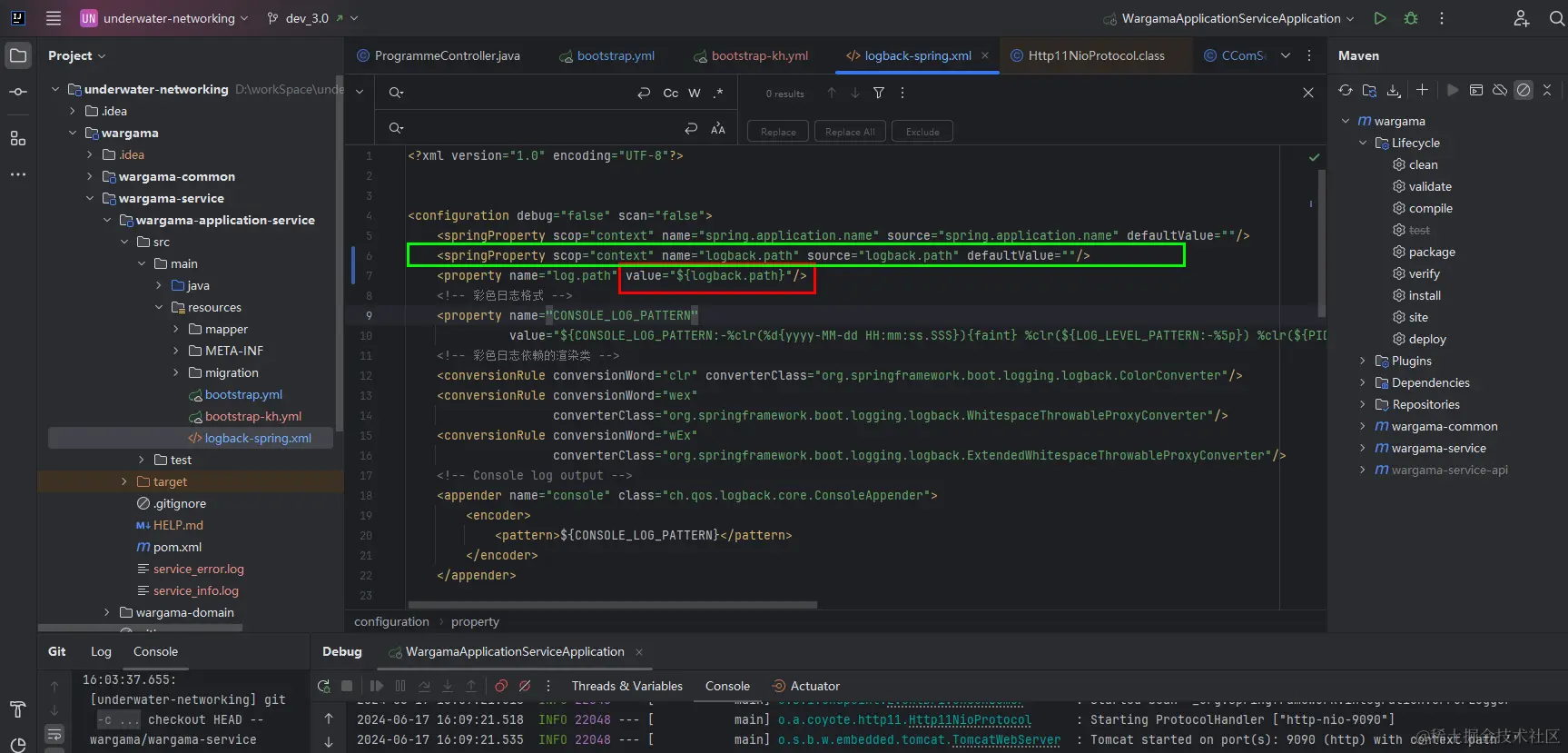This screenshot has height=753, width=1568.
Task: Open Execute Maven Goal dialog
Action: click(x=1476, y=90)
